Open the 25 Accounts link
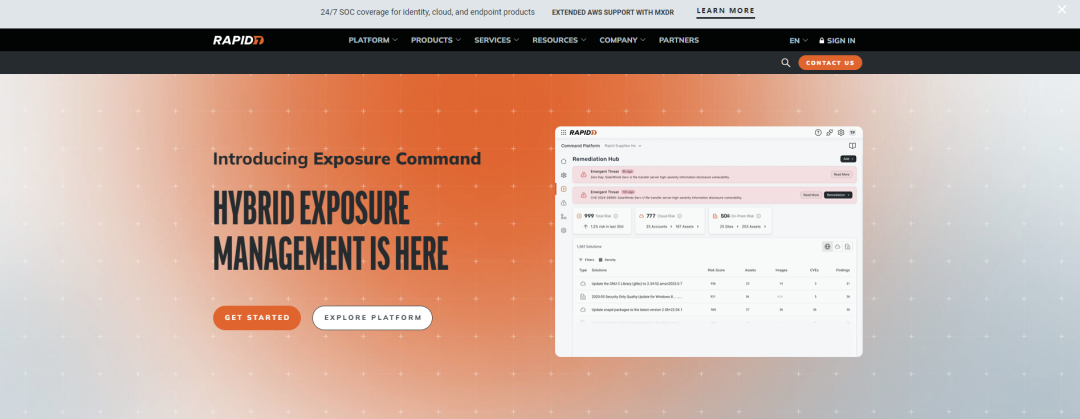This screenshot has width=1080, height=419. pyautogui.click(x=659, y=227)
